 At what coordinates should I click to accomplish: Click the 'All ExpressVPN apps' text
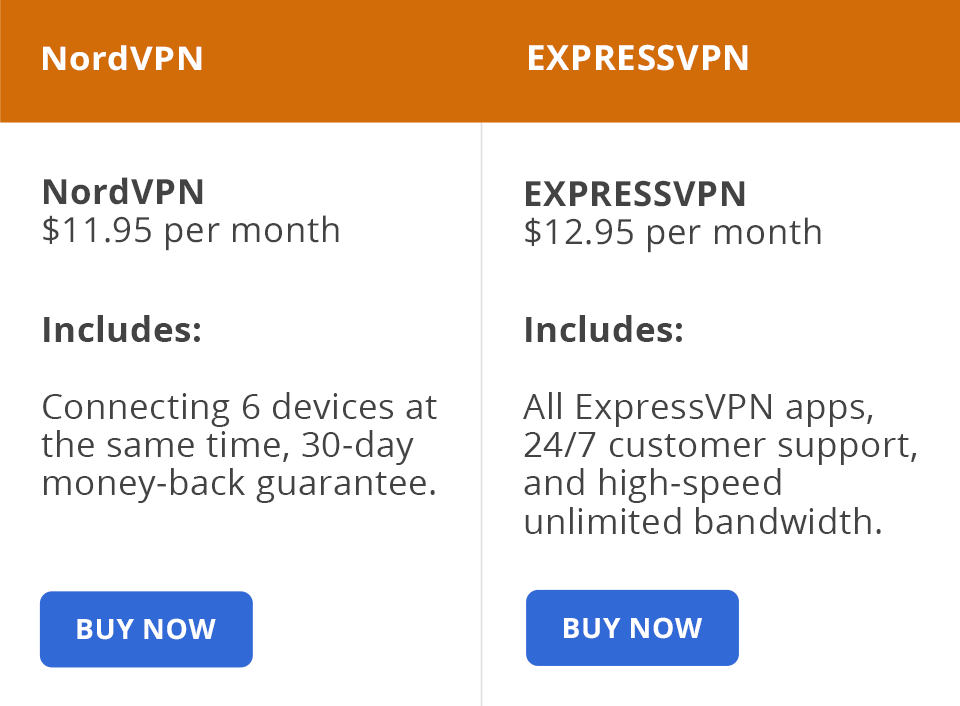[695, 407]
